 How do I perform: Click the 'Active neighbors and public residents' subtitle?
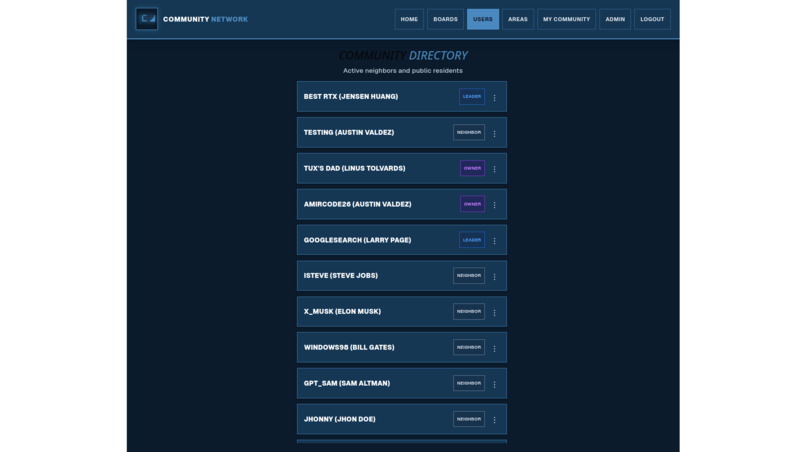402,70
